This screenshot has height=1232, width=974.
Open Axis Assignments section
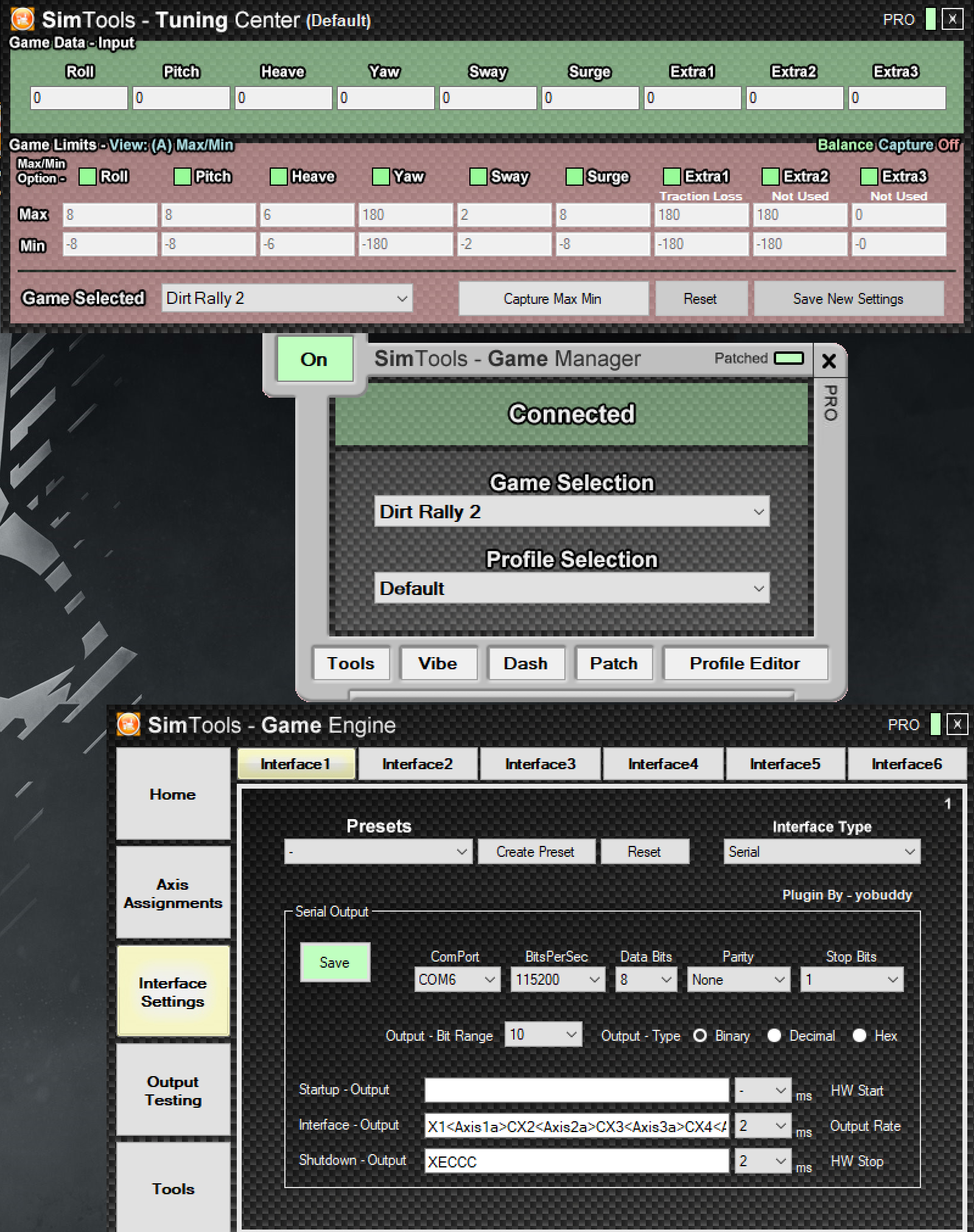click(173, 893)
